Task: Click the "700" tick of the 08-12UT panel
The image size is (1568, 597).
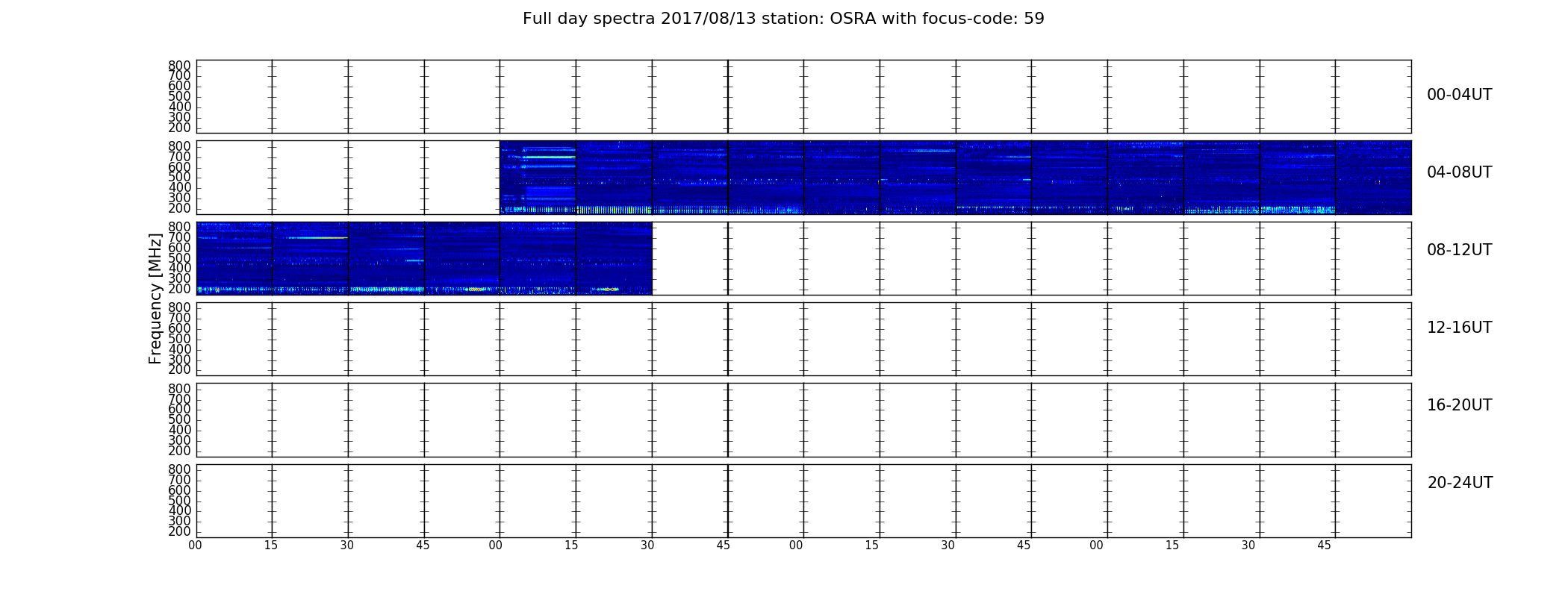Action: pos(179,237)
